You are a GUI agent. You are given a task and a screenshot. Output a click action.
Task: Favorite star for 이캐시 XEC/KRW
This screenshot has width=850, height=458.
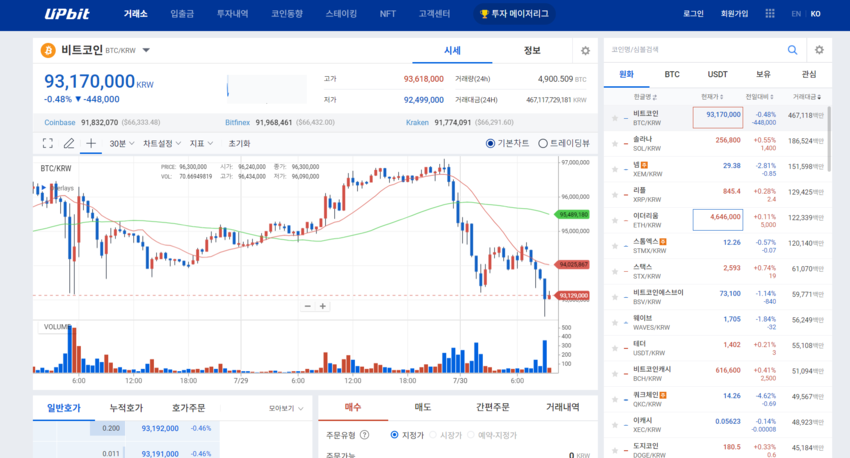tap(615, 425)
